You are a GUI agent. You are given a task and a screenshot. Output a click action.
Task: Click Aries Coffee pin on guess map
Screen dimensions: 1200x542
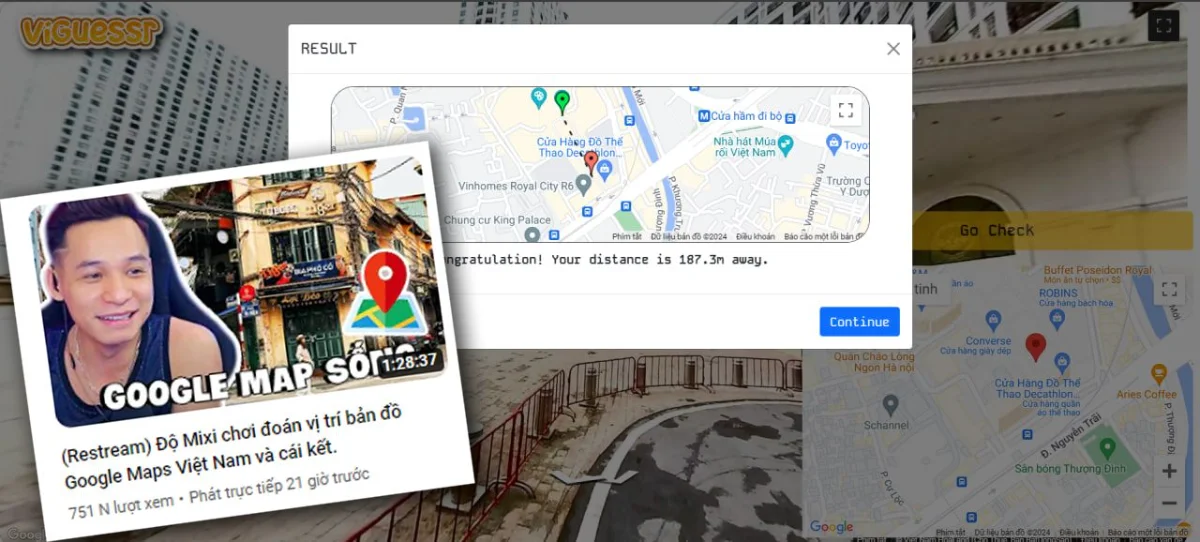pyautogui.click(x=1159, y=375)
